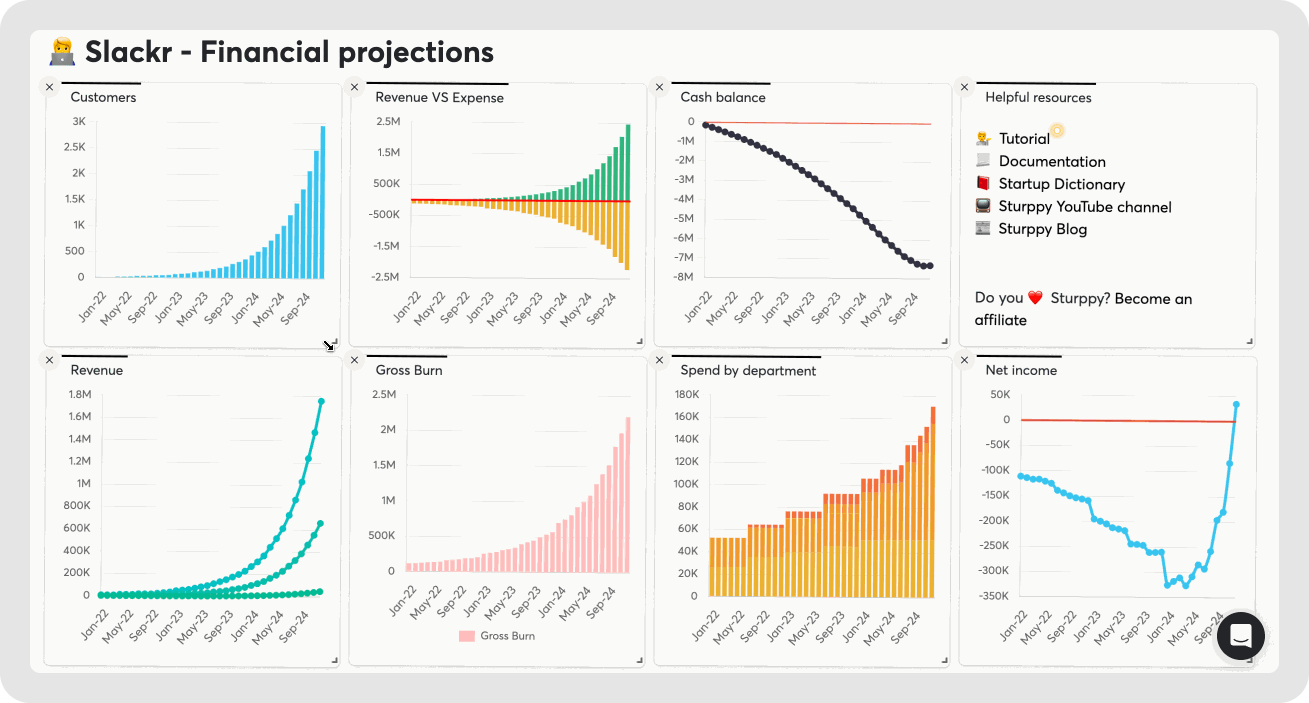Screen dimensions: 1309x703
Task: Click the page icon beside Documentation
Action: pos(982,161)
